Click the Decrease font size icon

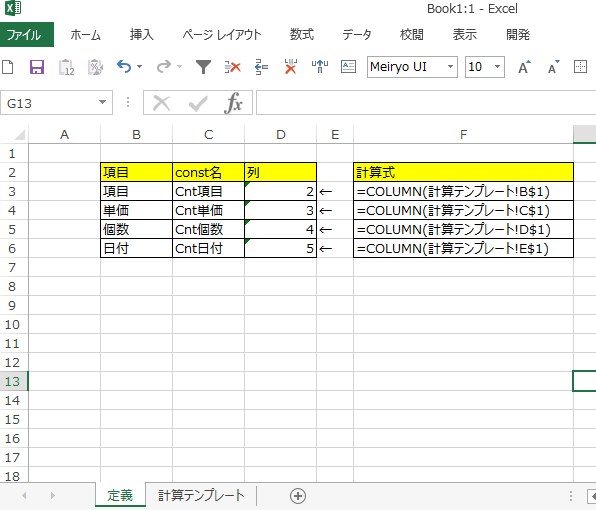pos(553,67)
